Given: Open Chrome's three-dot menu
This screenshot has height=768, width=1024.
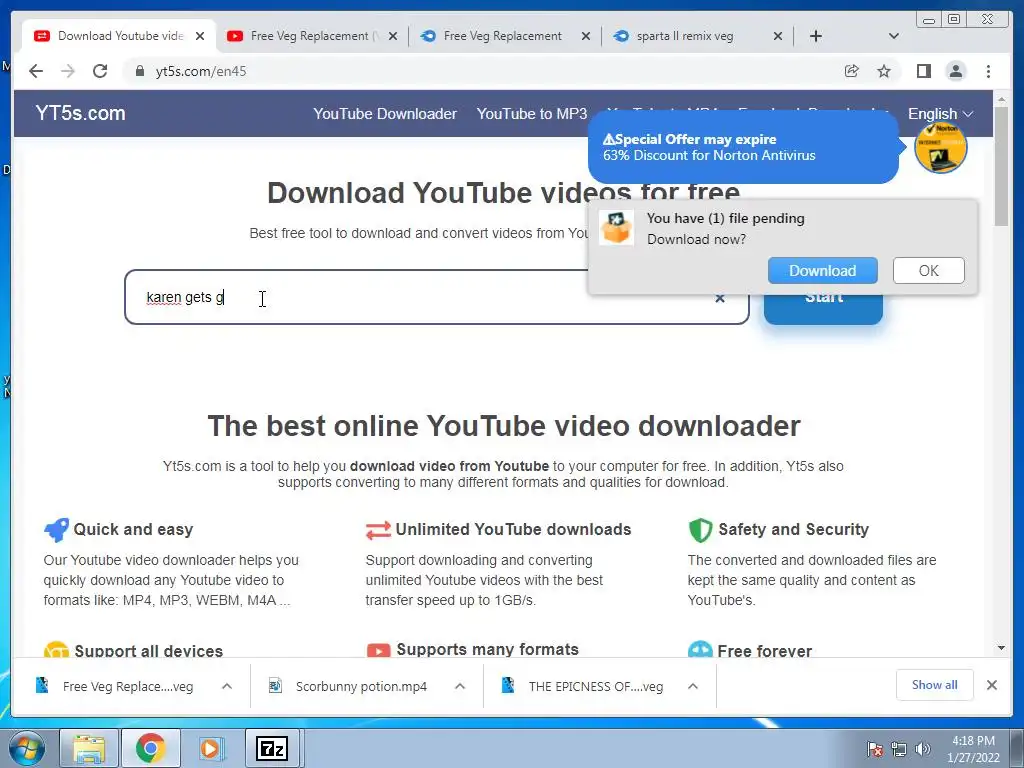Looking at the screenshot, I should click(989, 71).
